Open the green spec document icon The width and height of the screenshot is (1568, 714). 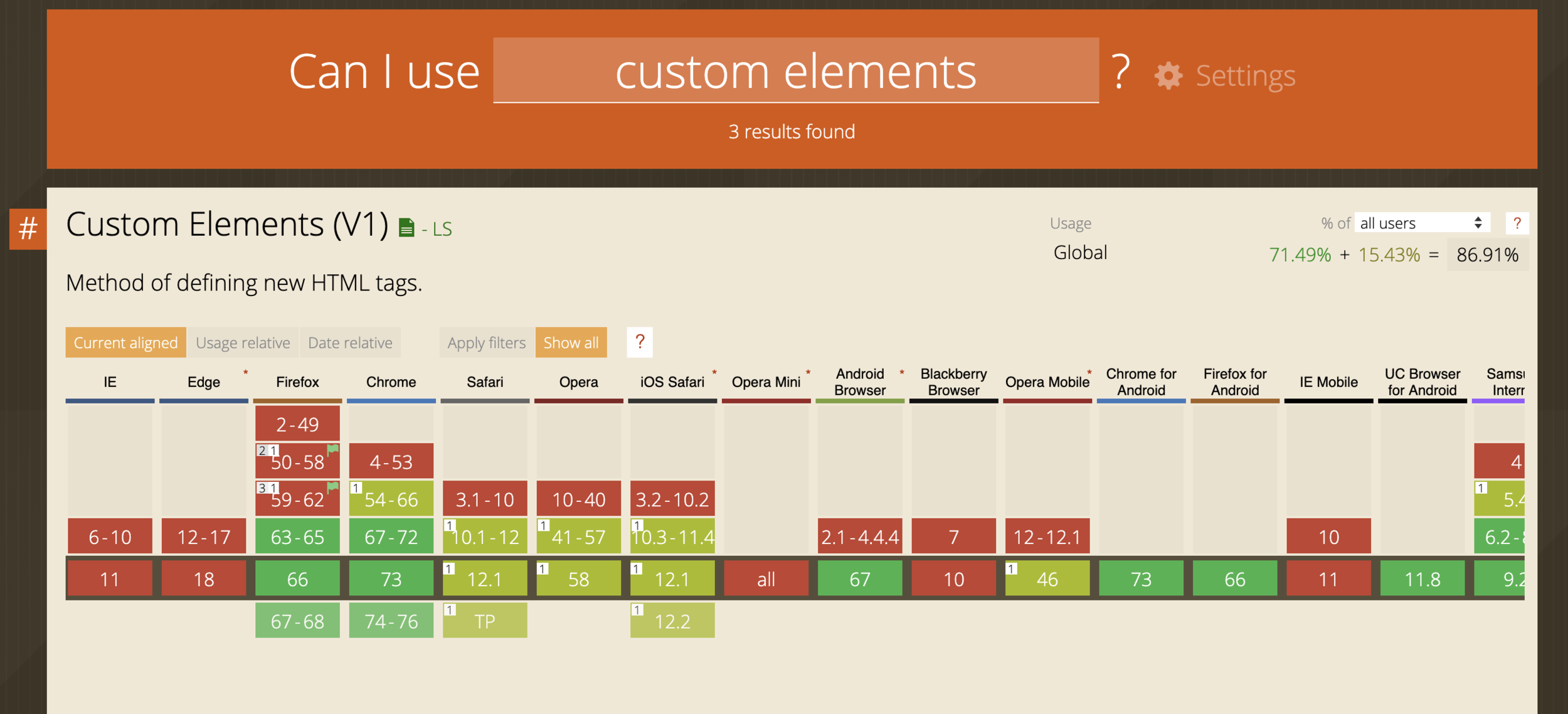click(406, 228)
